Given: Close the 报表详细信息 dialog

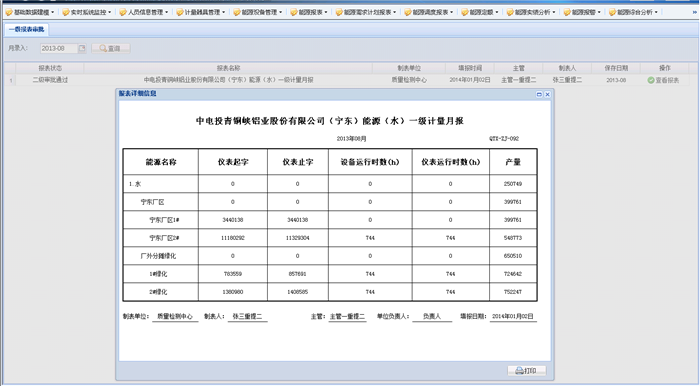Looking at the screenshot, I should tap(547, 94).
